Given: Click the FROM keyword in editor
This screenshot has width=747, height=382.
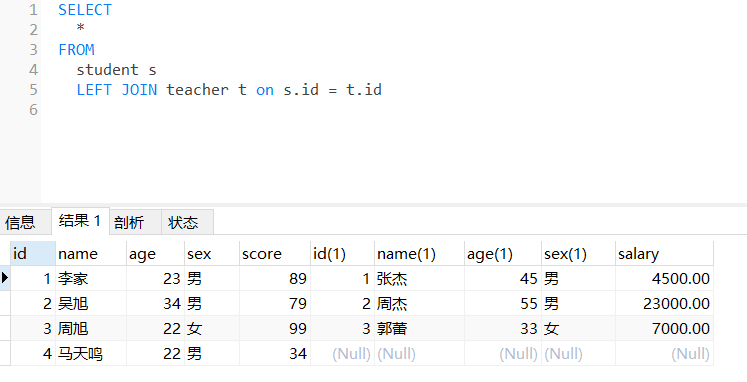Looking at the screenshot, I should click(76, 50).
